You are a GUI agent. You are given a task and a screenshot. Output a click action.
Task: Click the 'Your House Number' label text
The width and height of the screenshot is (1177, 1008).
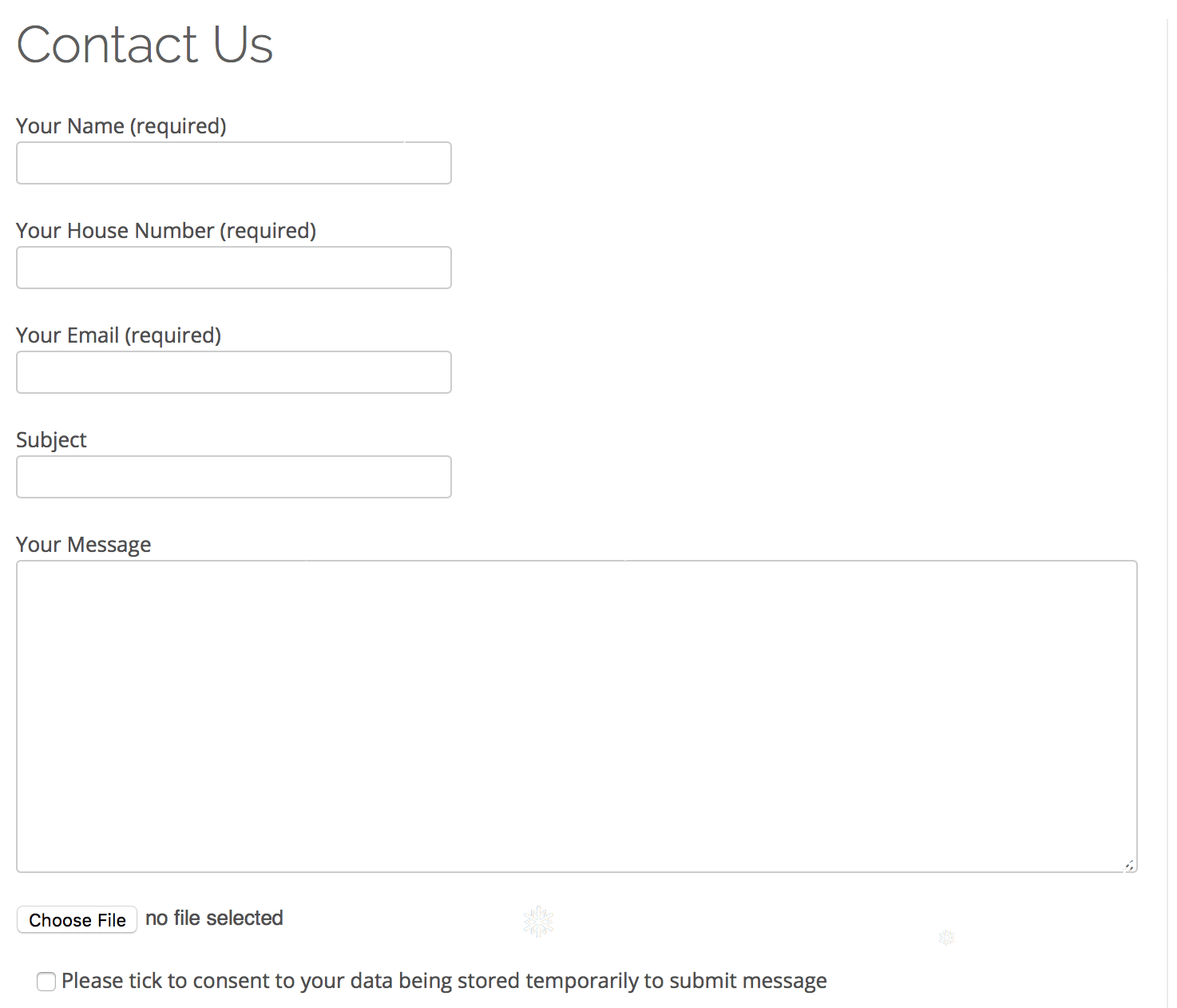[116, 231]
